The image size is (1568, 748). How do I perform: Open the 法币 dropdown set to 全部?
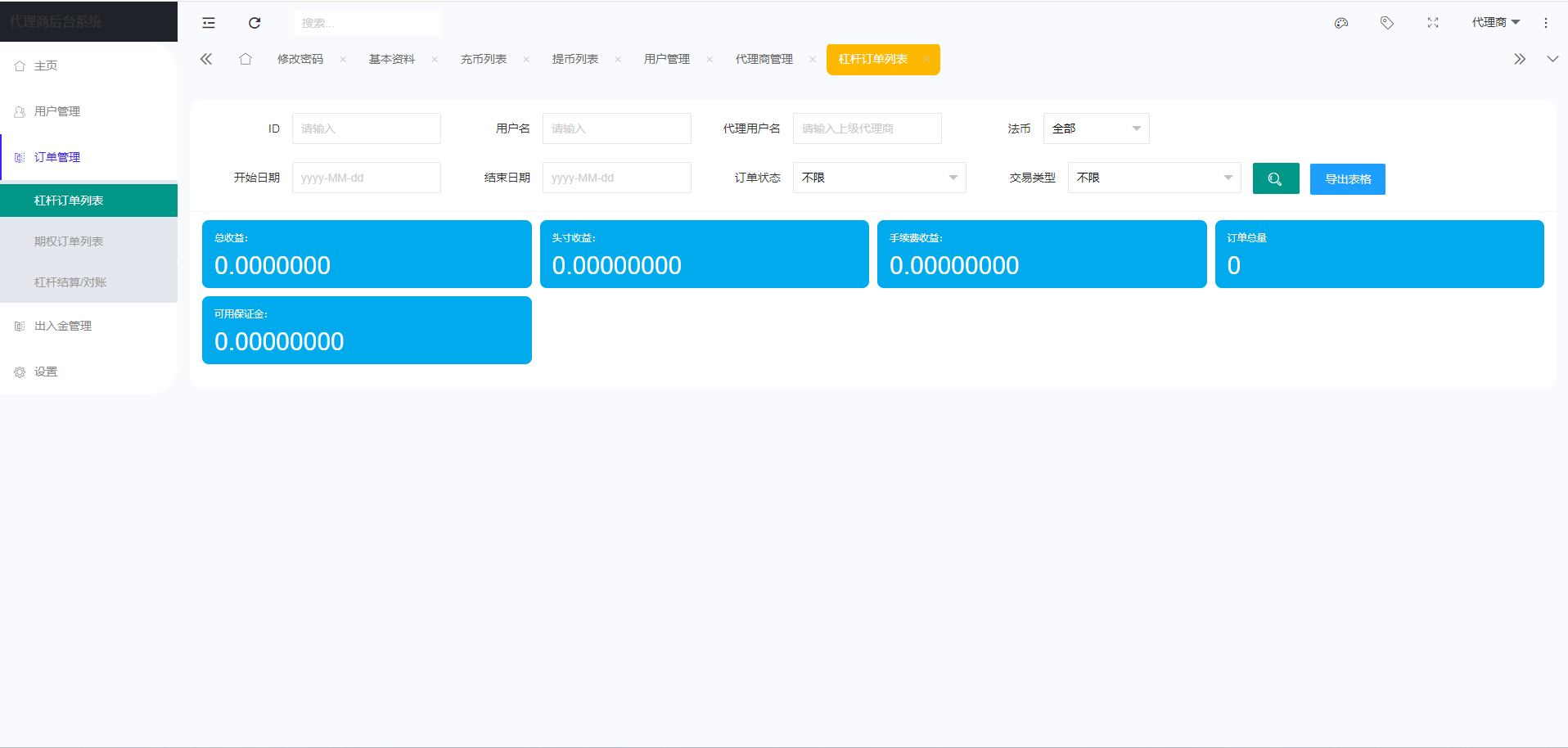point(1096,128)
